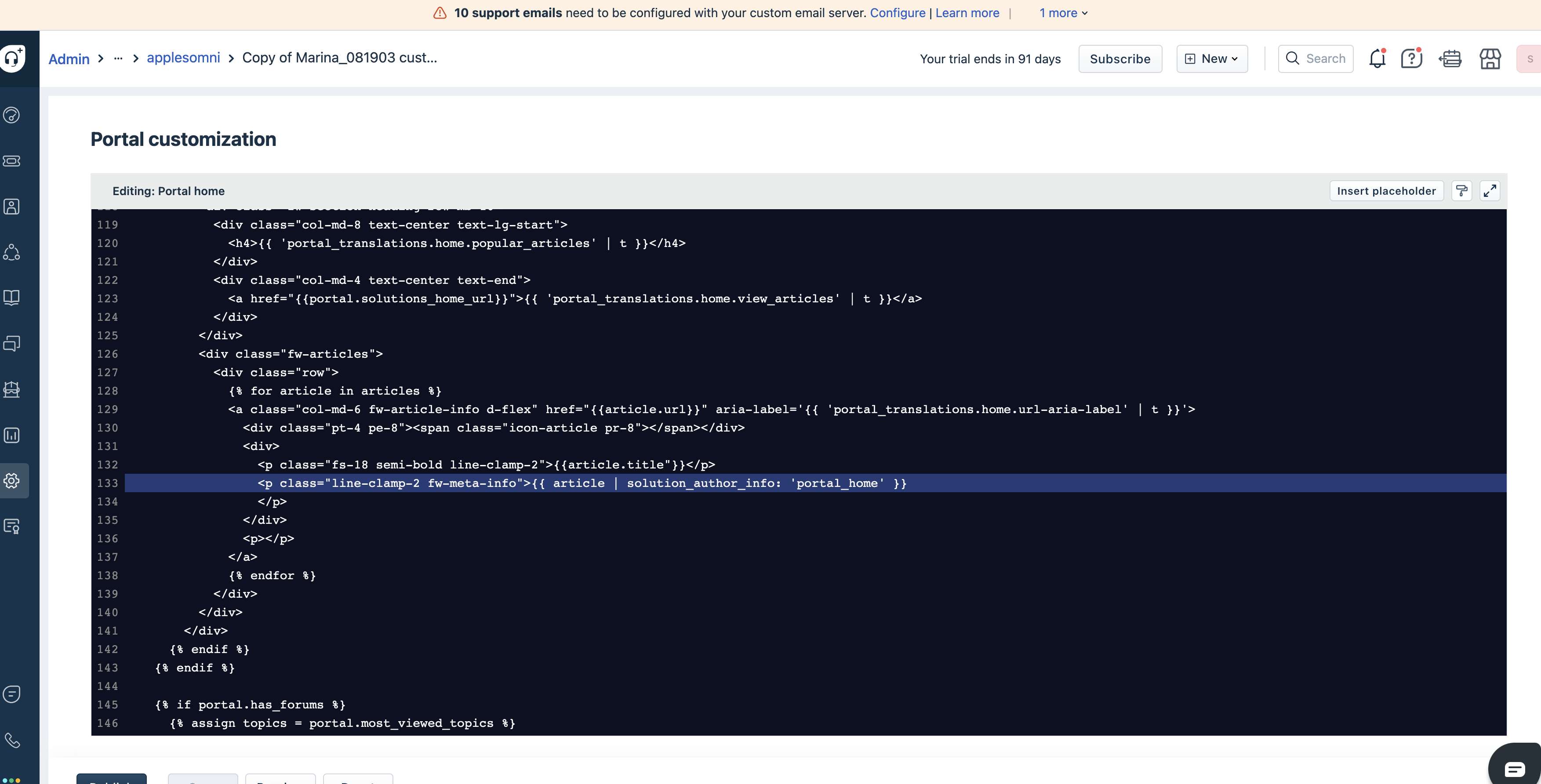This screenshot has width=1541, height=784.
Task: Expand the breadcrumb ellipsis
Action: pyautogui.click(x=118, y=58)
